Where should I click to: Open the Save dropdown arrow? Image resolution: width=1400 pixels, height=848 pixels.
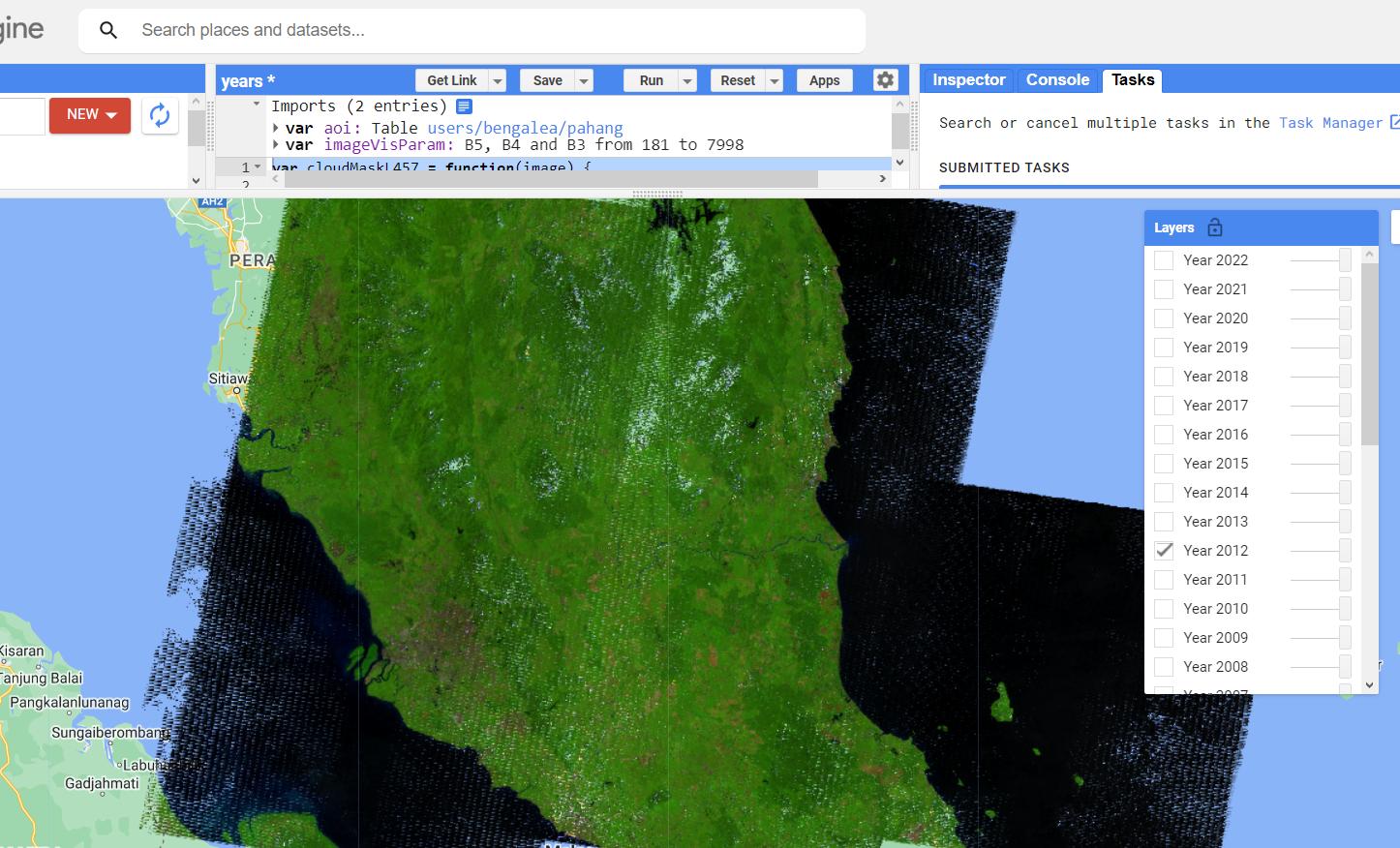(584, 80)
